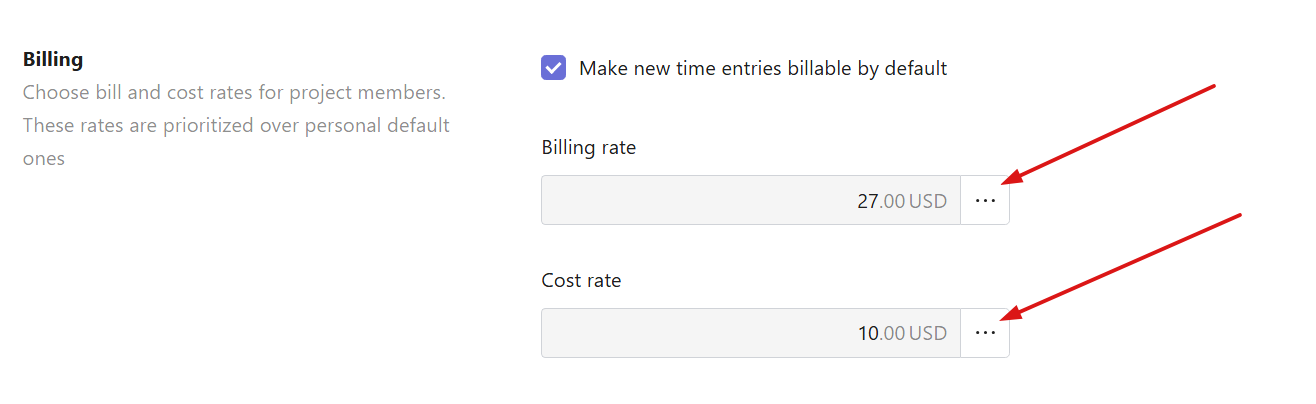Screen dimensions: 1316x404
Task: Open the Cost rate ellipsis options
Action: click(x=985, y=333)
